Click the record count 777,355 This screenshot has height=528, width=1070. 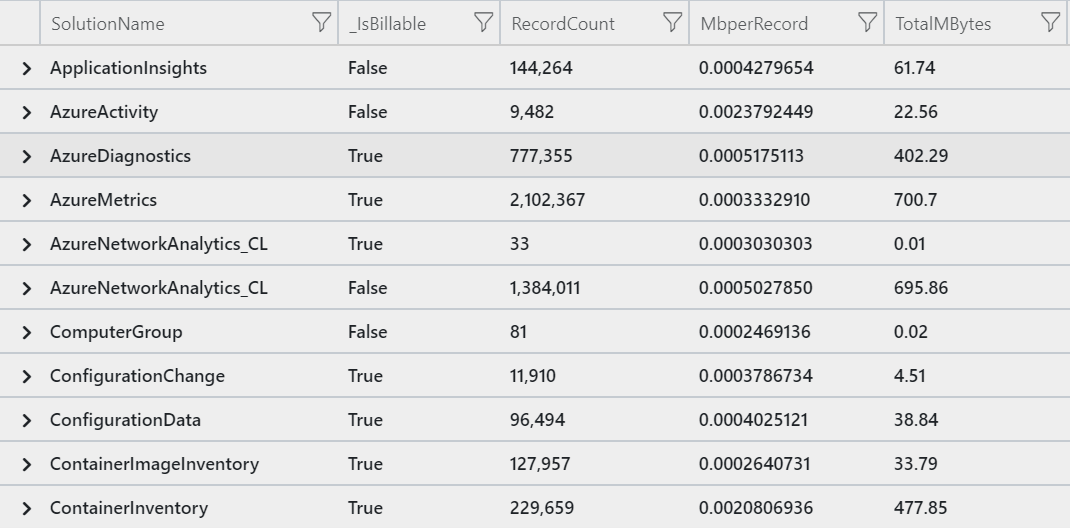coord(541,156)
